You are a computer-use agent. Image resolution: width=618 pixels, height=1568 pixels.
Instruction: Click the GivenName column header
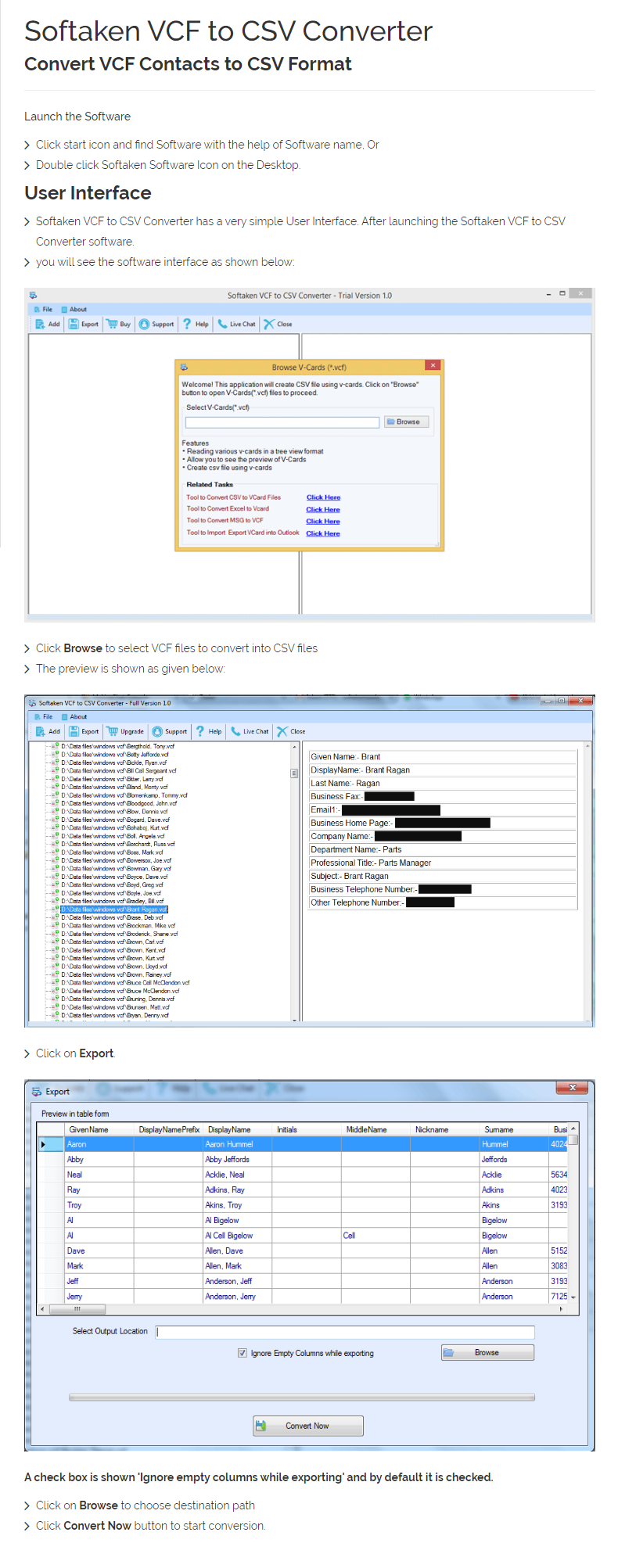click(x=99, y=1130)
